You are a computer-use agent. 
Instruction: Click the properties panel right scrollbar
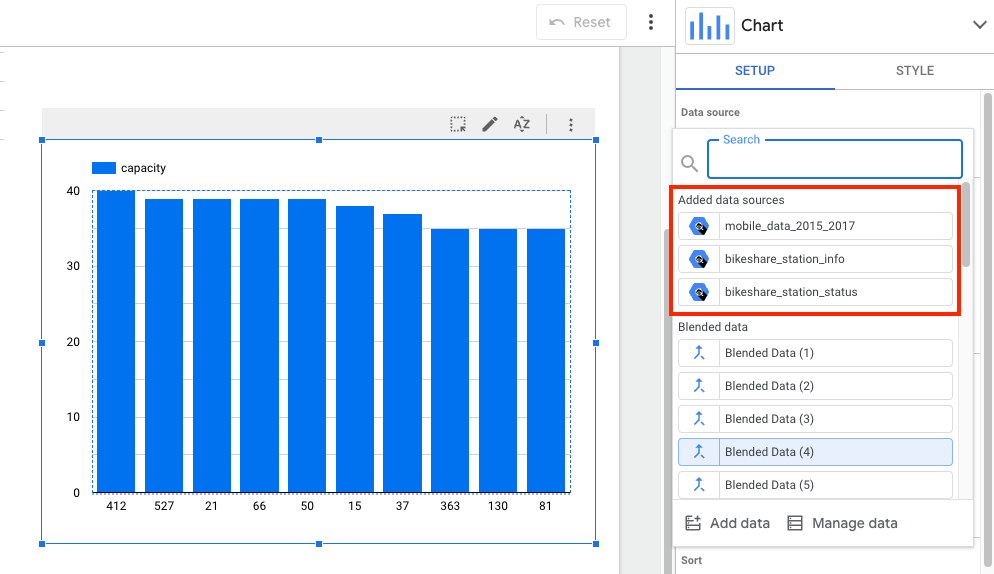point(988,330)
